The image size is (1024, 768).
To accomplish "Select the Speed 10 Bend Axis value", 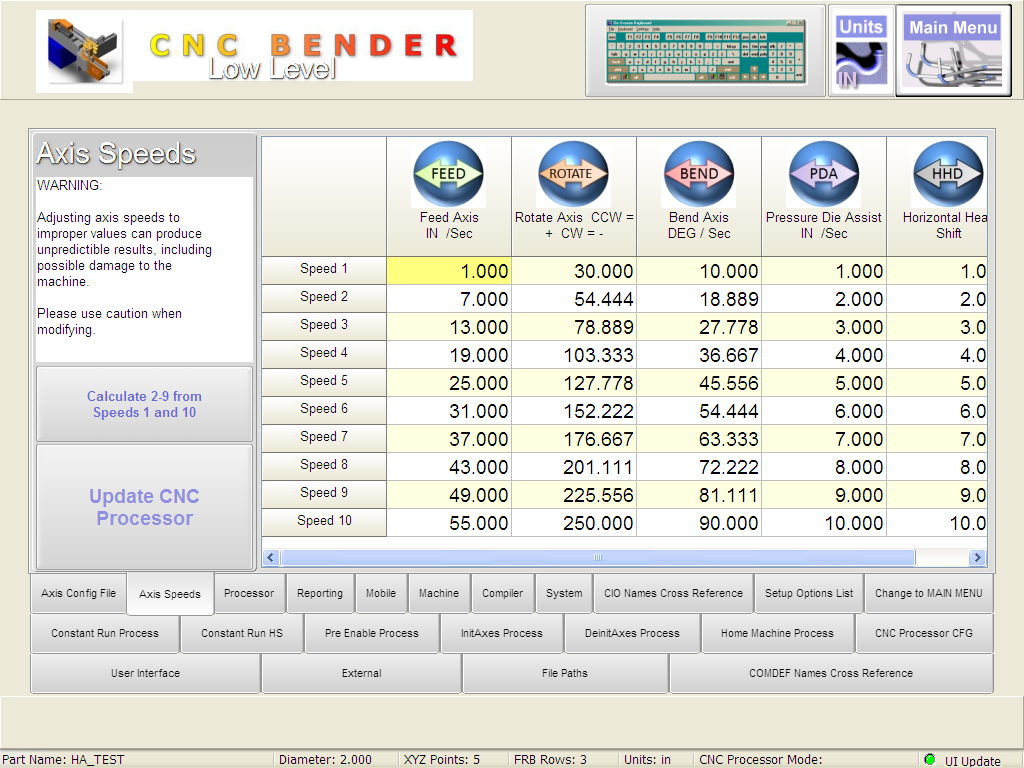I will point(699,523).
